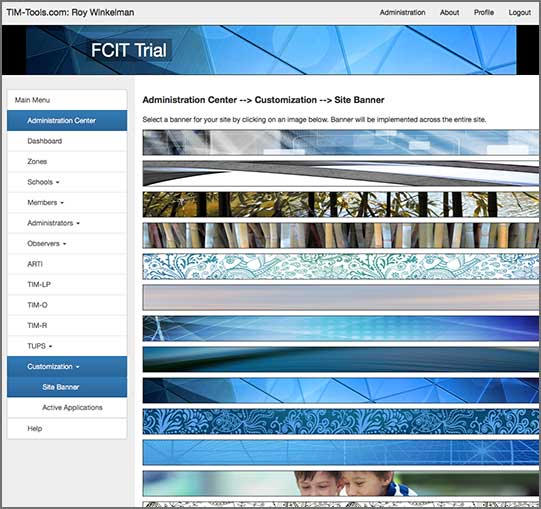The height and width of the screenshot is (509, 541).
Task: Collapse the Customization menu
Action: click(x=67, y=366)
